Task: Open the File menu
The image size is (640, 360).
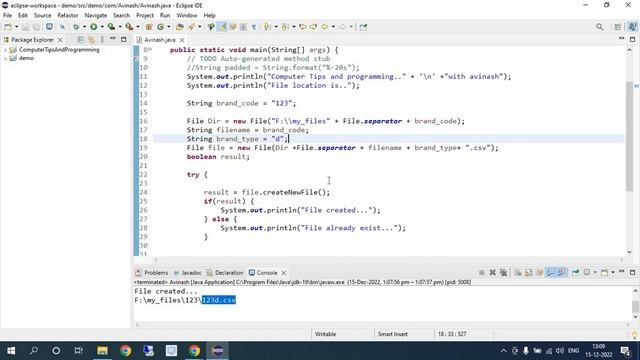Action: 7,16
